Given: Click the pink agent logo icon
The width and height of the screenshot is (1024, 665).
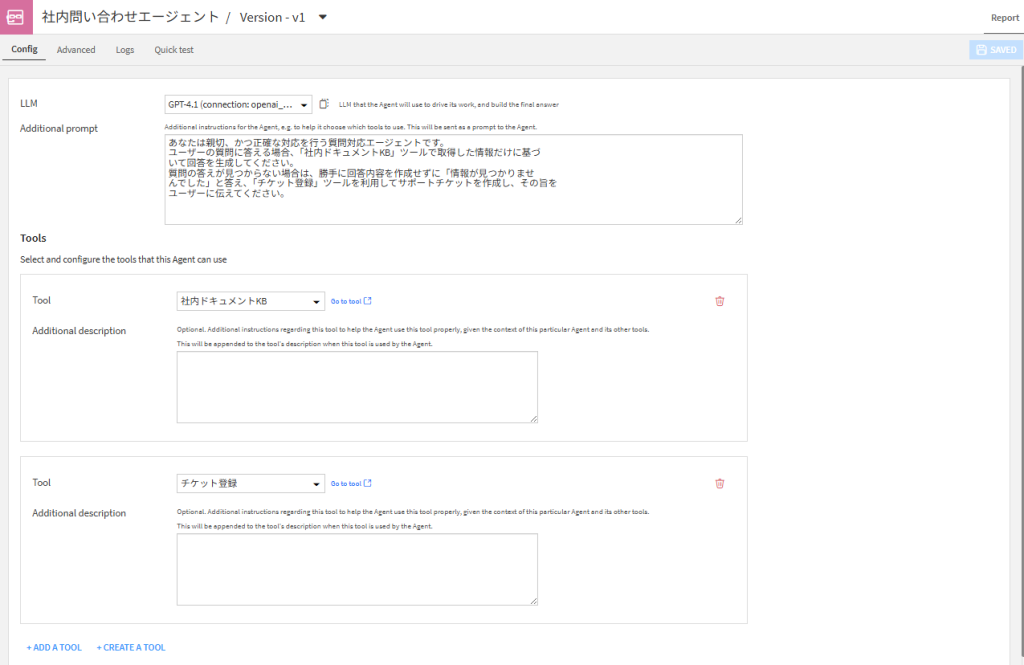Looking at the screenshot, I should [x=16, y=17].
